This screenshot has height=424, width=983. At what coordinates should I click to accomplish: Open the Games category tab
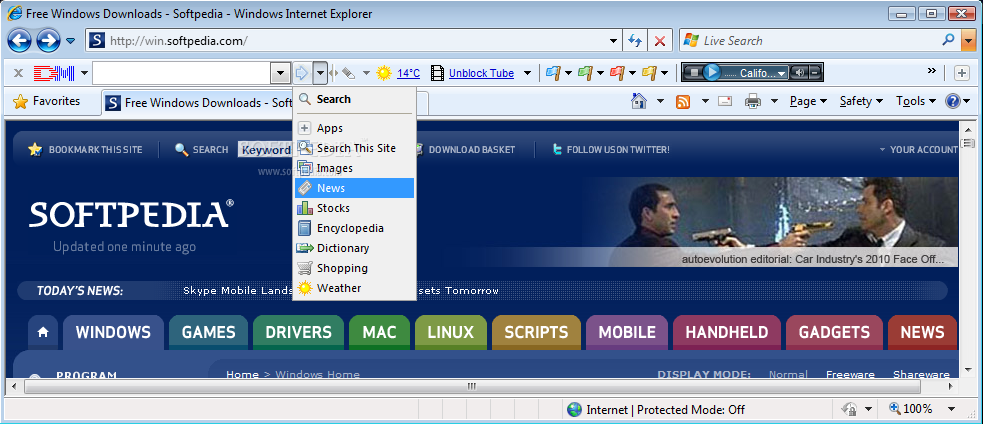(x=208, y=332)
